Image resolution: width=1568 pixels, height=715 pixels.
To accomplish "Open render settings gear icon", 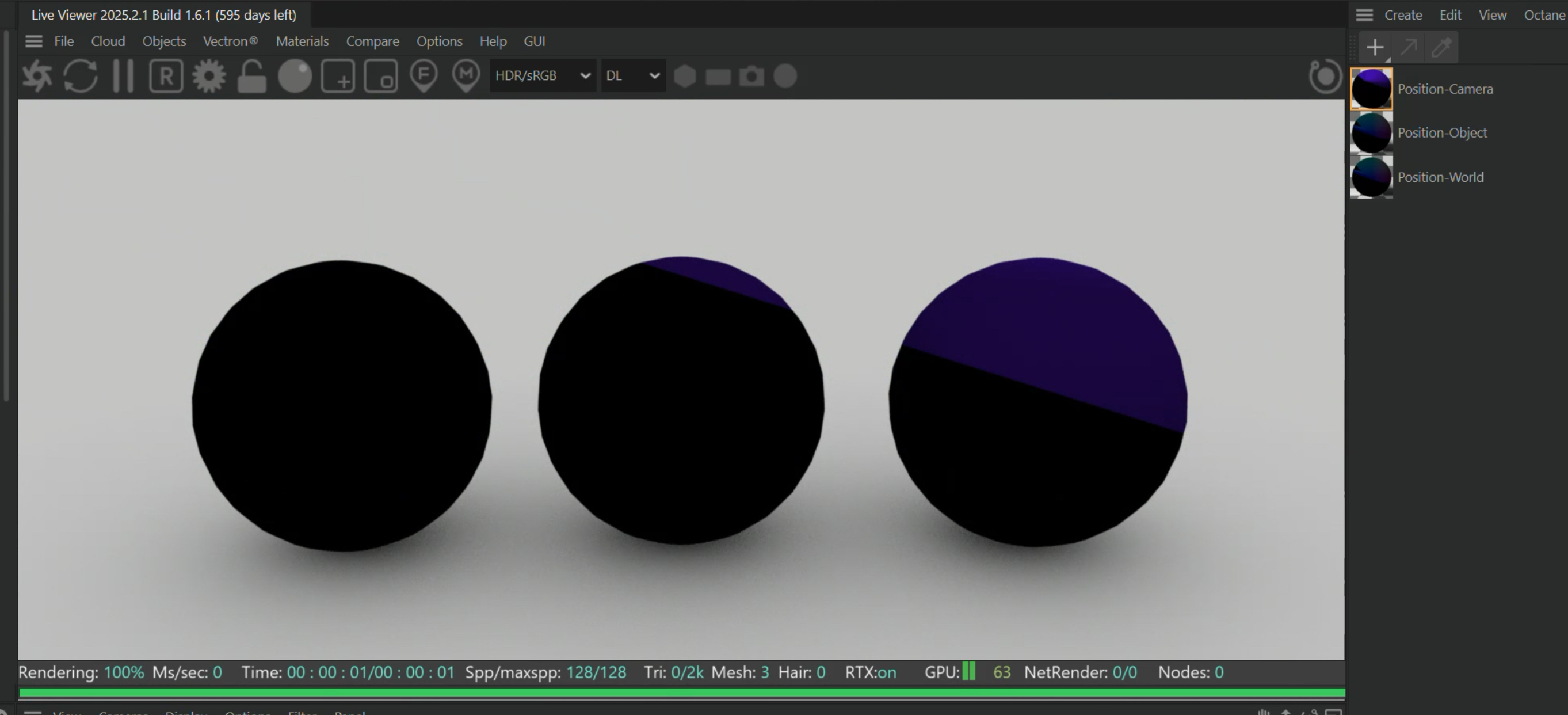I will click(209, 76).
